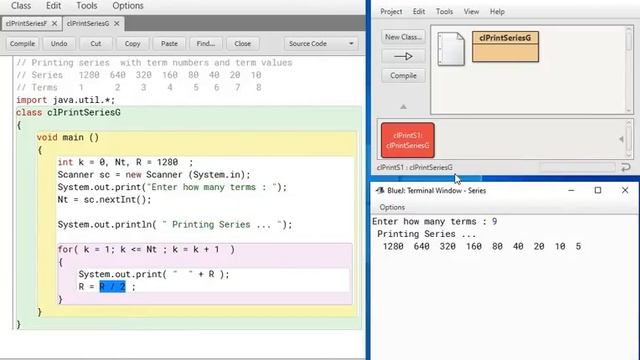Click 'Scanner sc = new Scanner' line
This screenshot has width=640, height=360.
pos(154,175)
